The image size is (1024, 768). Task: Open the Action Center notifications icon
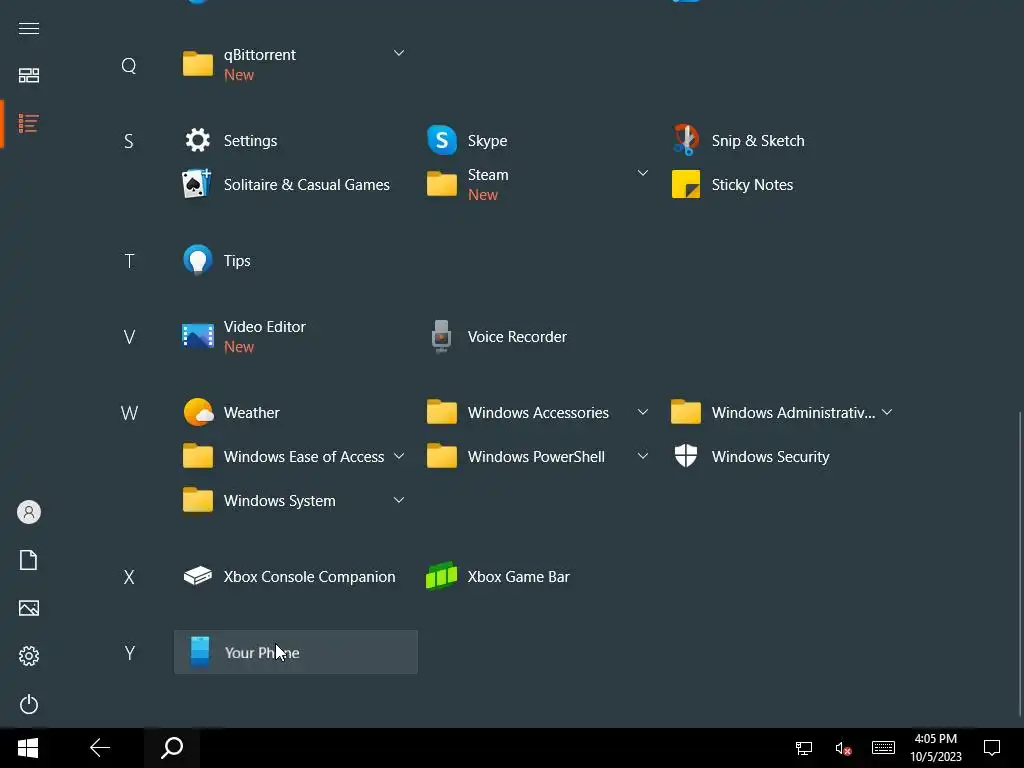click(x=992, y=748)
